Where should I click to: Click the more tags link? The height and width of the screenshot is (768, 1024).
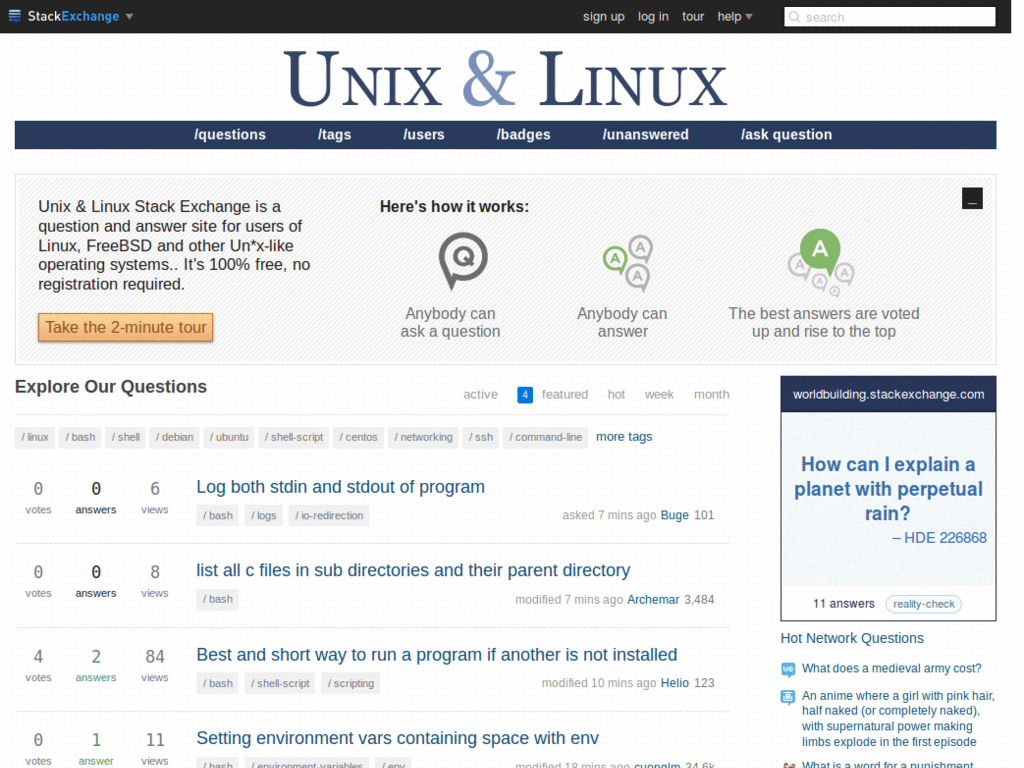(624, 437)
